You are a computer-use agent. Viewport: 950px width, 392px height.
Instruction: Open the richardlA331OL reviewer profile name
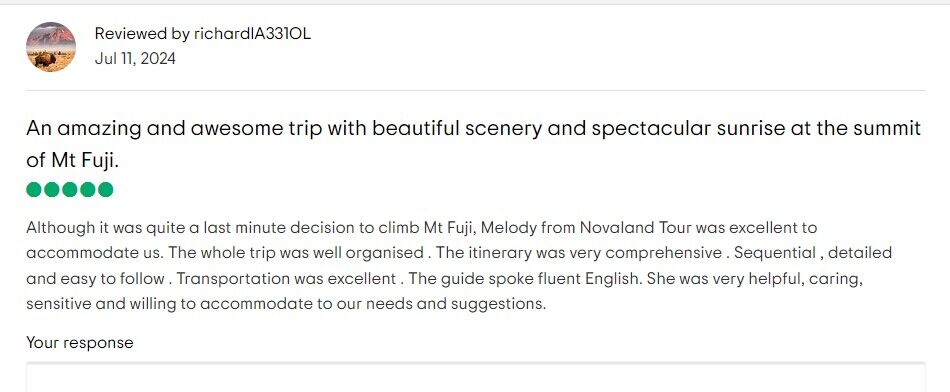coord(252,34)
